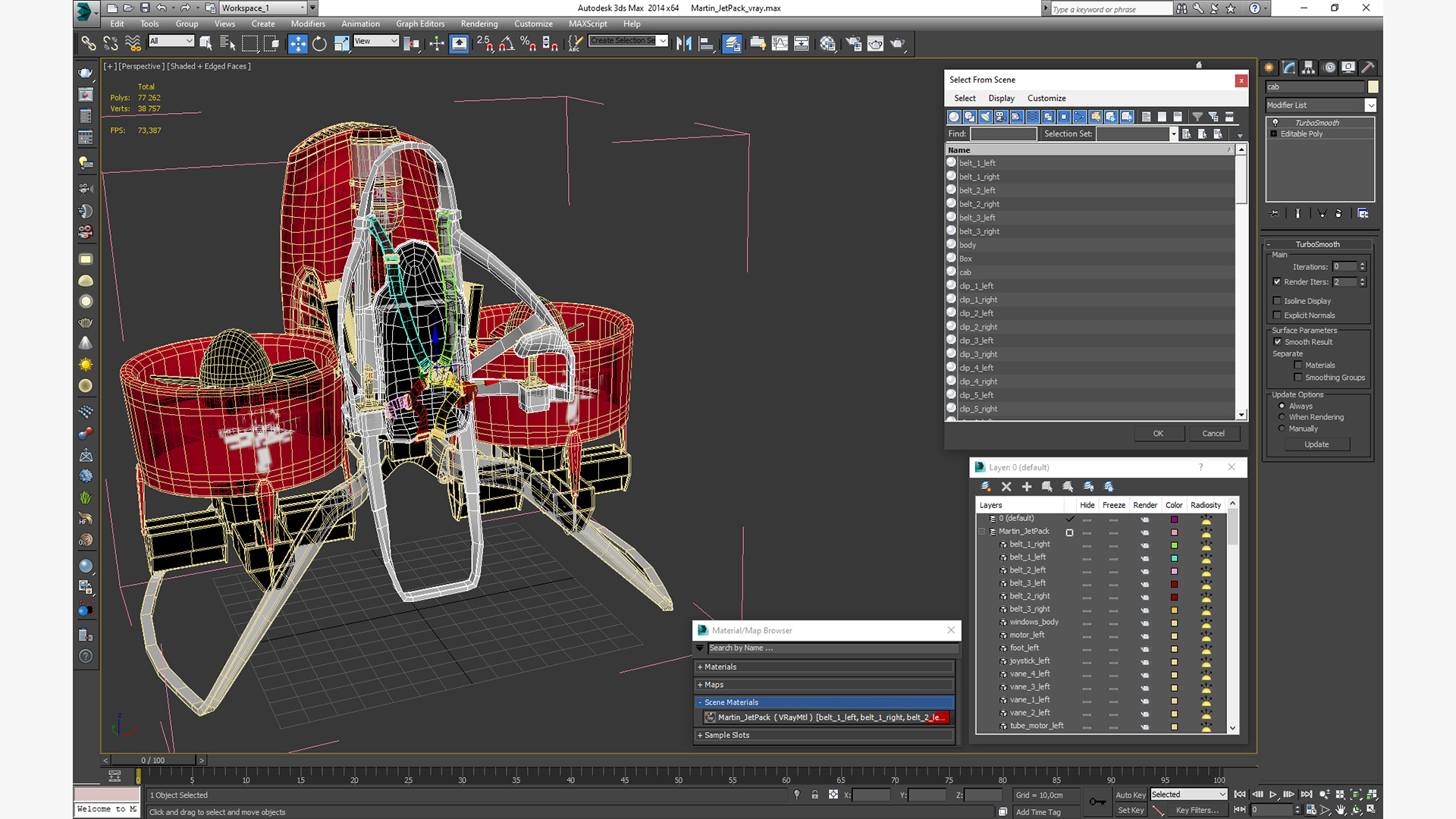Open the Material Editor icon in toolbar

click(x=827, y=44)
